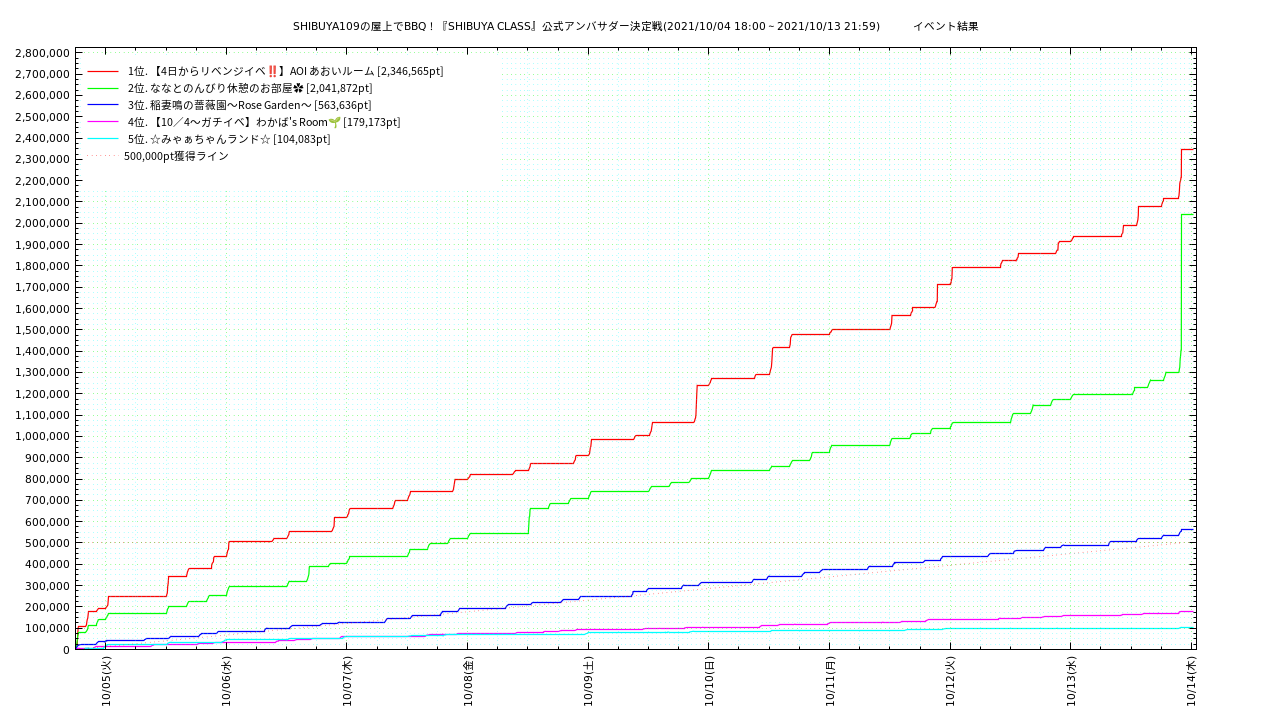
Task: Click the 500,000pt獲得ライン legend label
Action: pyautogui.click(x=176, y=156)
